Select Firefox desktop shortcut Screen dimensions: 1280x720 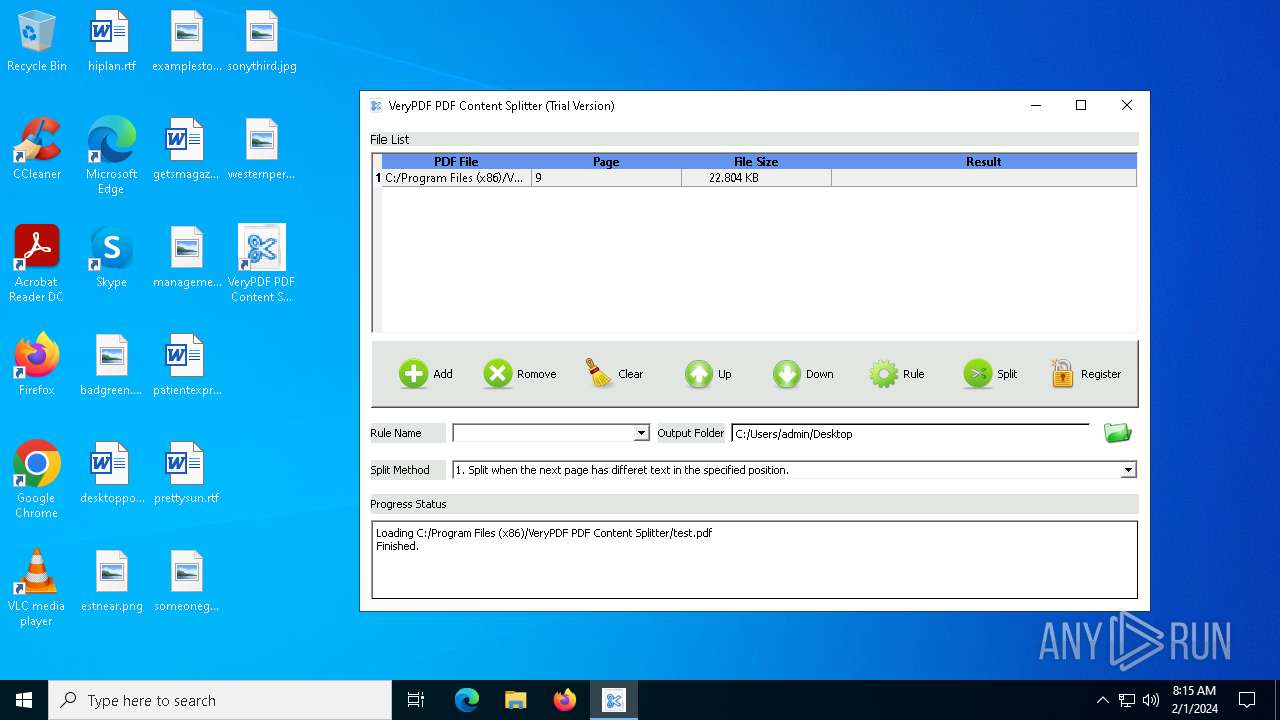[x=37, y=366]
